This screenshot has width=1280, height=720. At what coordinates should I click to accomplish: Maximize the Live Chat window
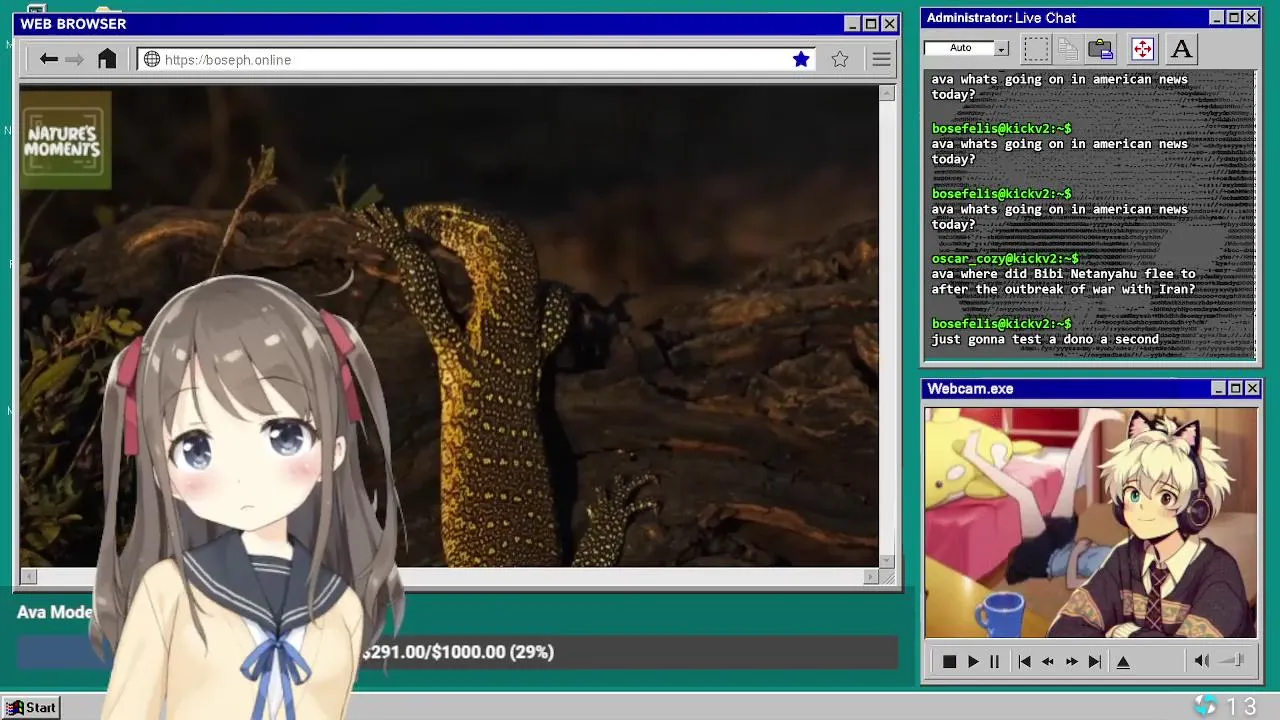tap(1234, 18)
